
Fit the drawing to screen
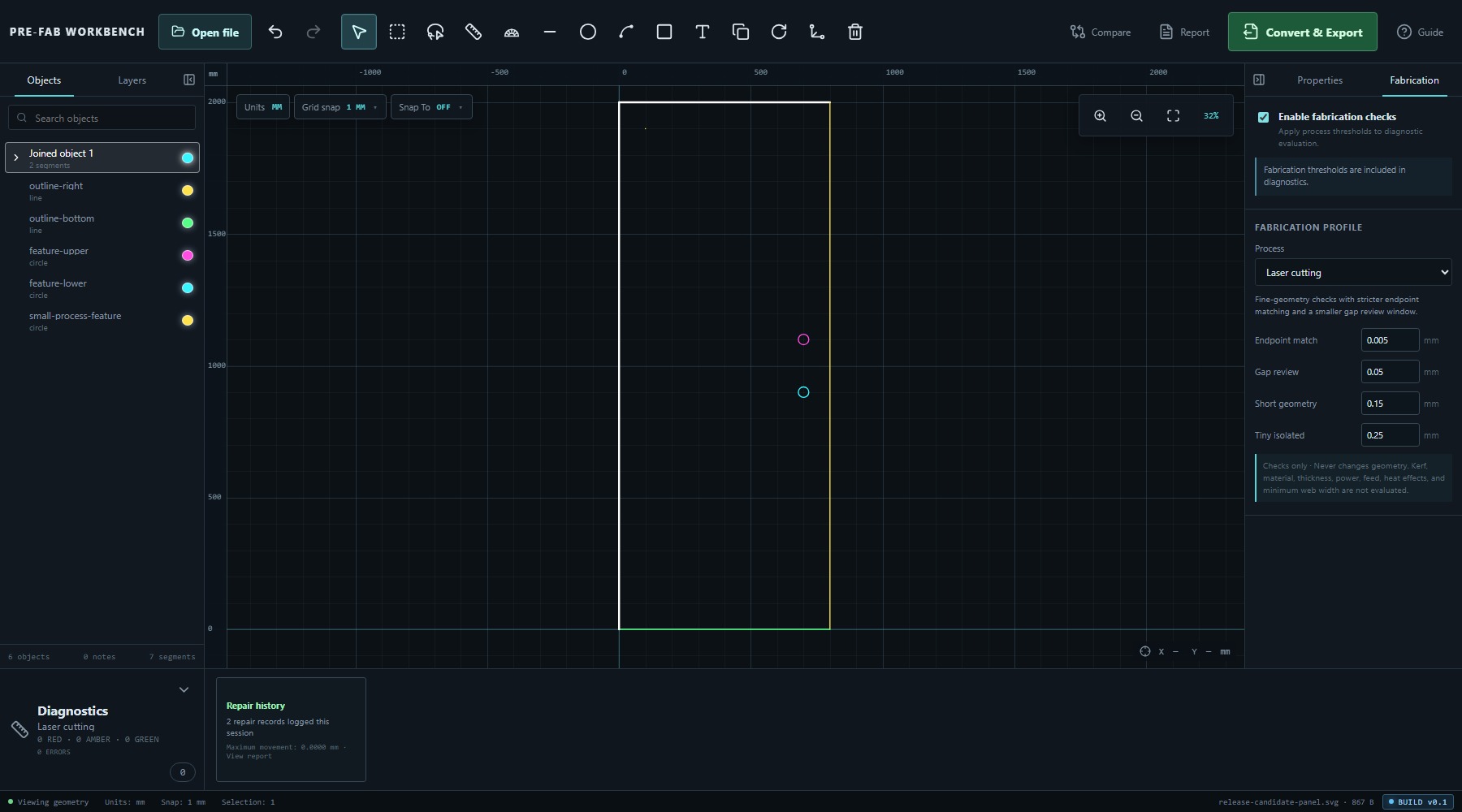[x=1173, y=116]
